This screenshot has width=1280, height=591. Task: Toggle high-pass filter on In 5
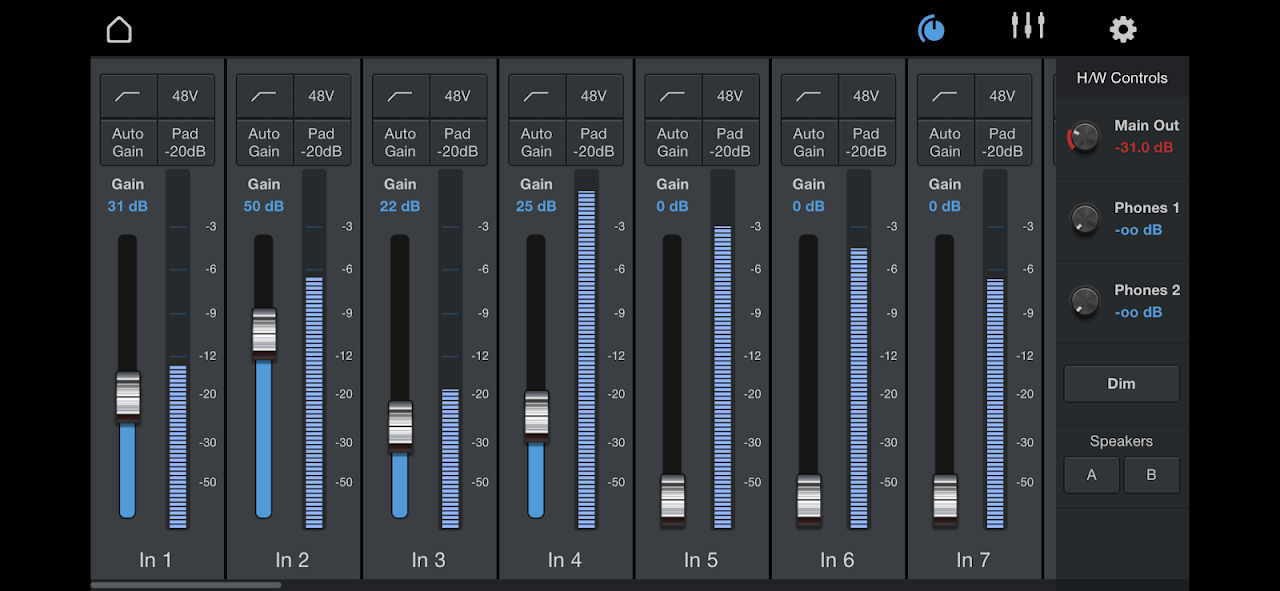[x=672, y=96]
